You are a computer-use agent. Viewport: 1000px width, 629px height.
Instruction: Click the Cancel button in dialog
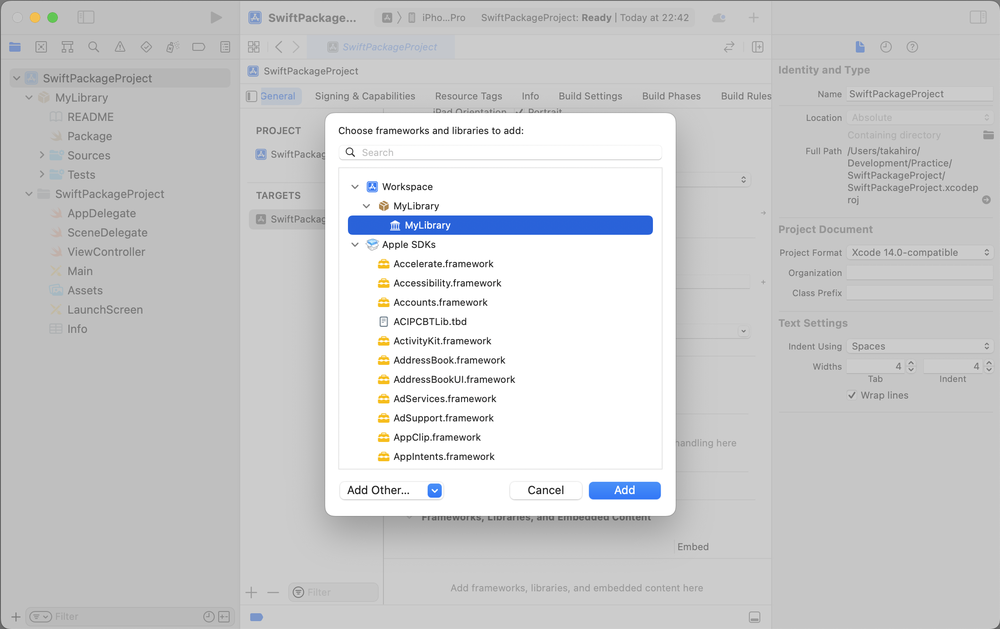pyautogui.click(x=545, y=490)
